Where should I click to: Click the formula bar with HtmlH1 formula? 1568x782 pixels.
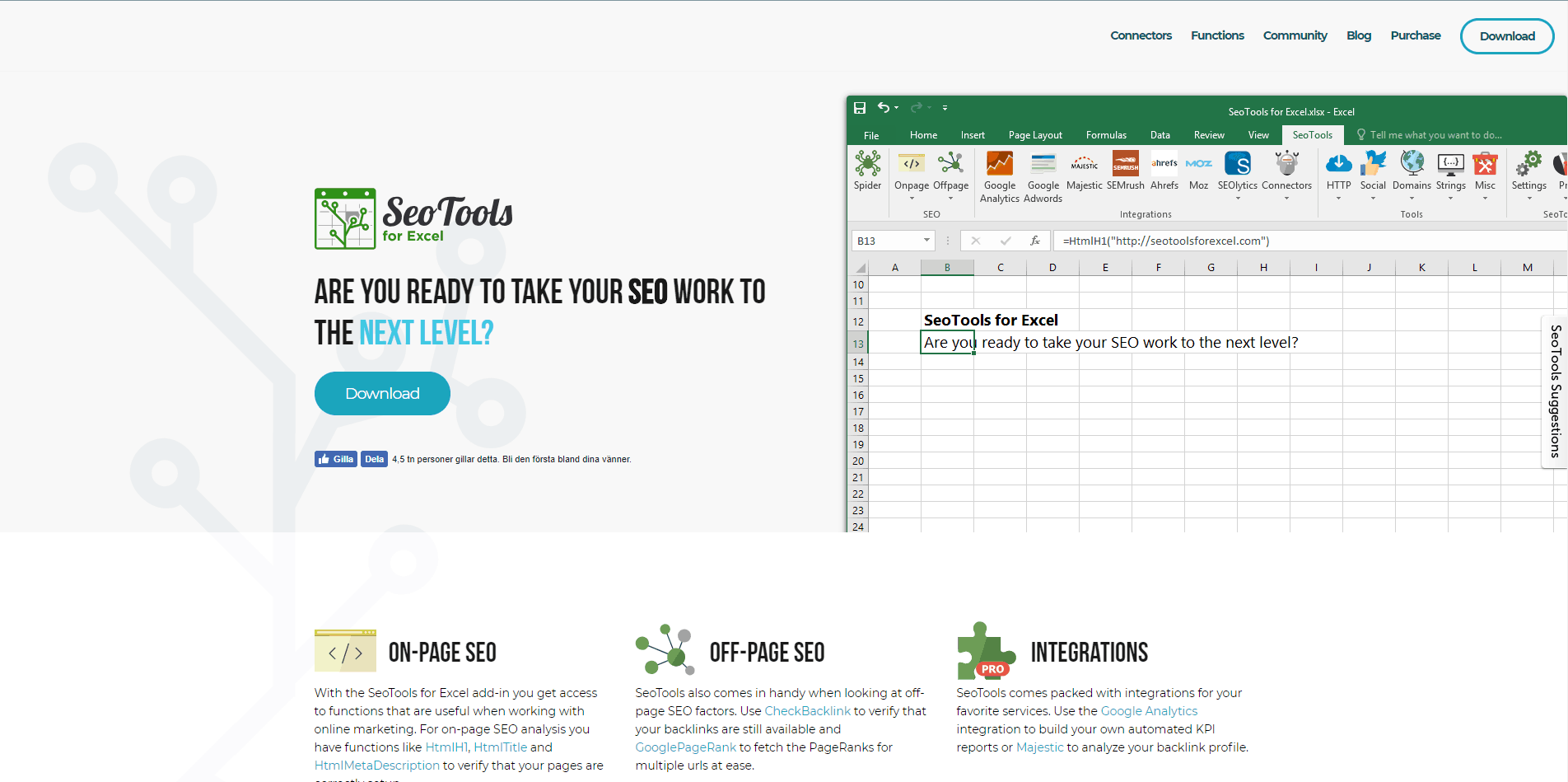pyautogui.click(x=1309, y=241)
